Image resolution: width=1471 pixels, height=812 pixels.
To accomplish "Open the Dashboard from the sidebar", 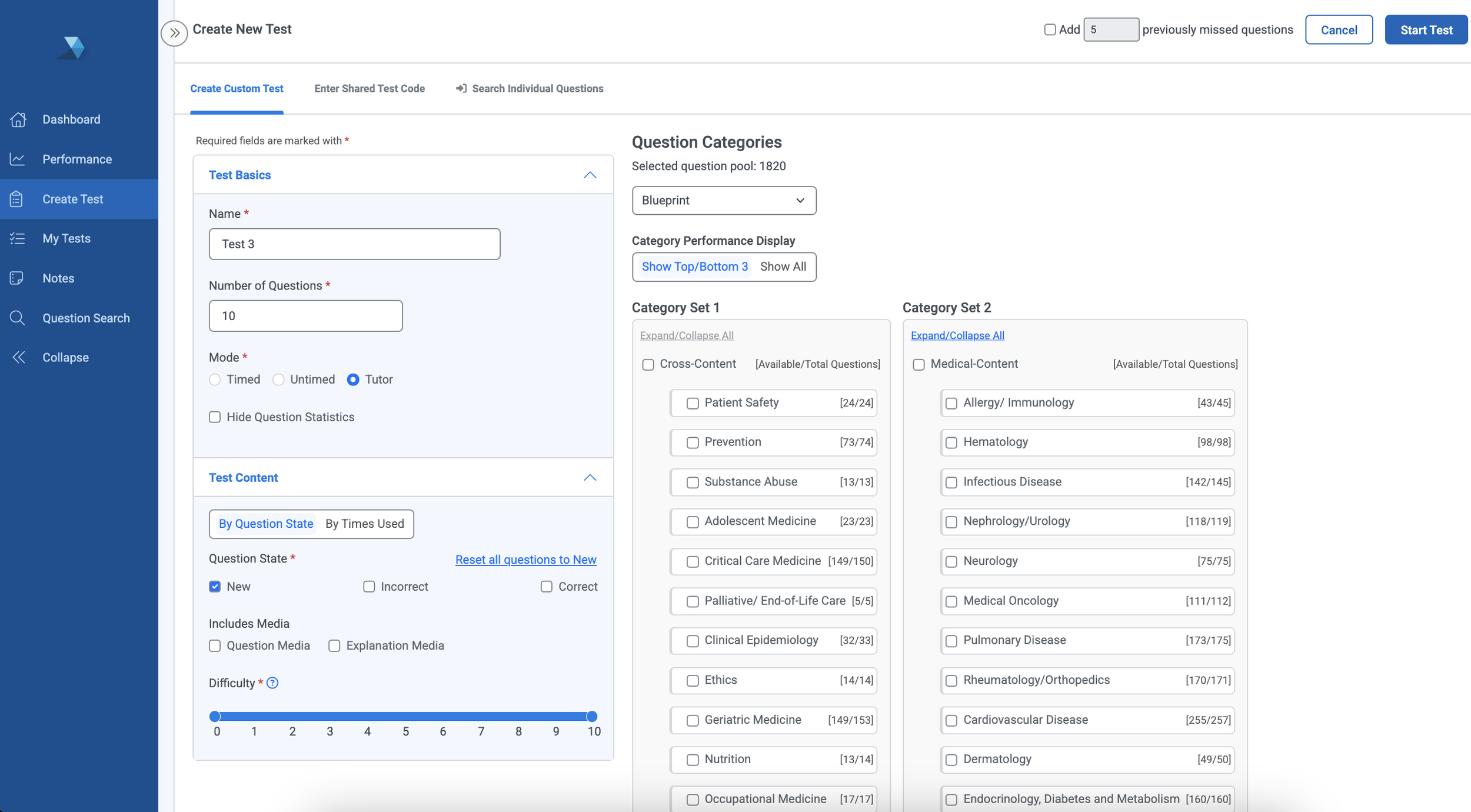I will pos(71,119).
